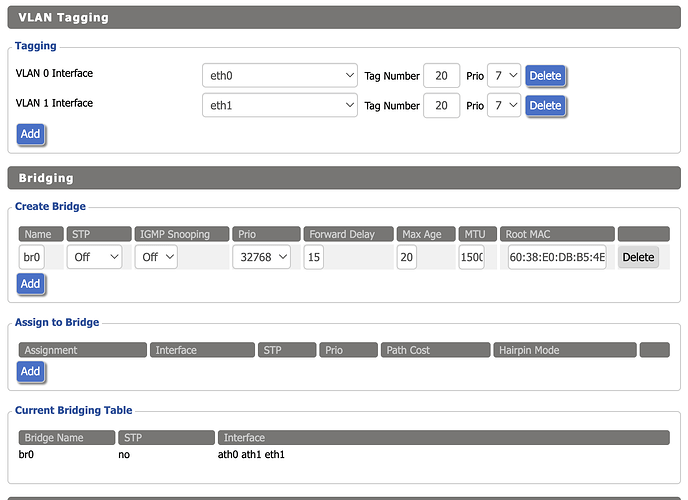Click the bridge Name field br0
The width and height of the screenshot is (688, 500).
click(x=32, y=257)
